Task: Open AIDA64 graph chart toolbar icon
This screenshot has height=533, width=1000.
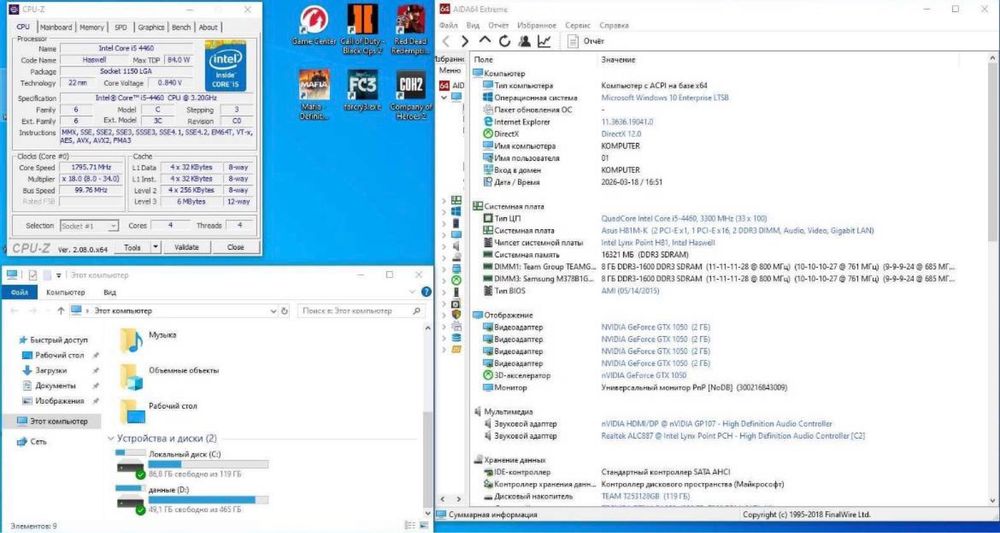Action: [544, 41]
